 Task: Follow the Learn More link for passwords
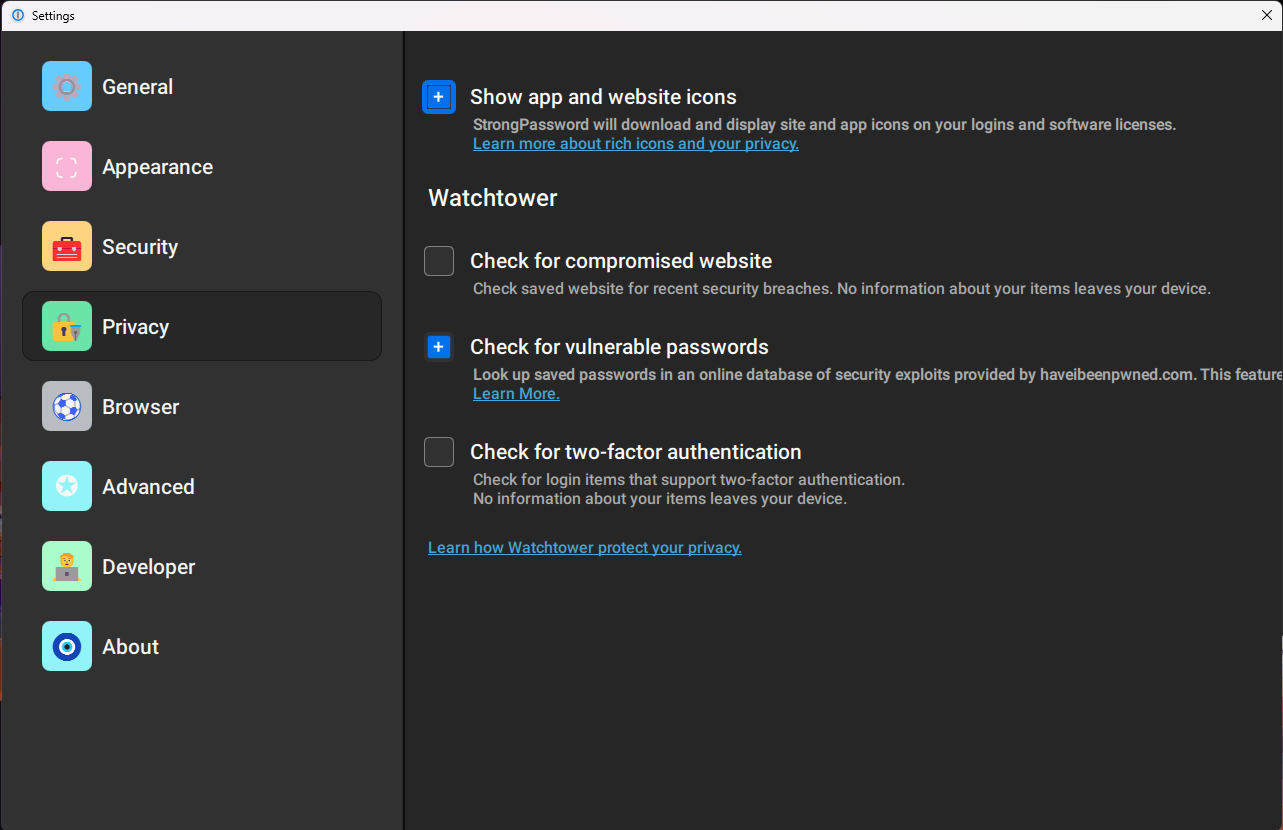pos(516,394)
